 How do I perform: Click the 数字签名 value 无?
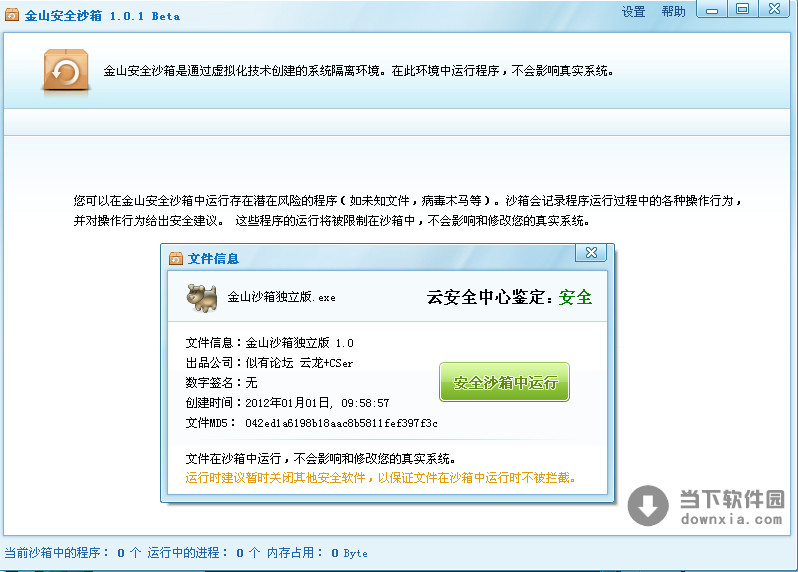click(251, 383)
